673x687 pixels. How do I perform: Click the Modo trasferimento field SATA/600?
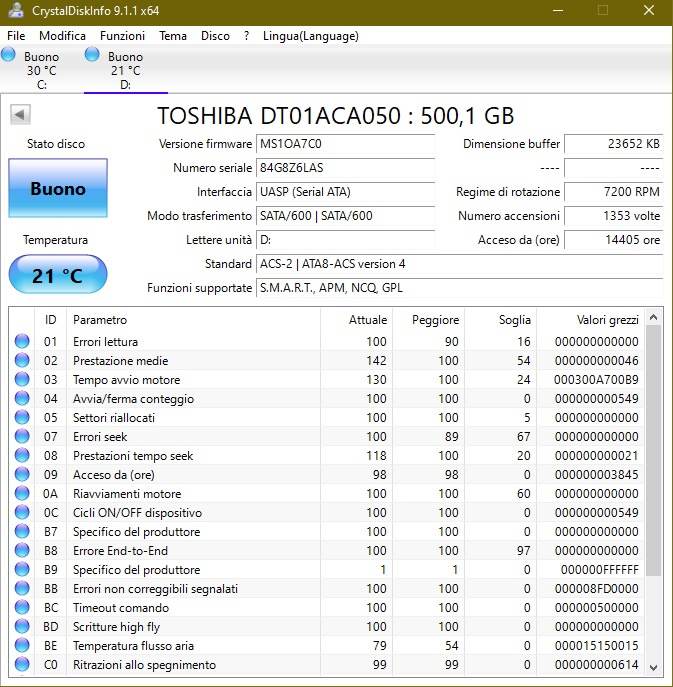pos(345,216)
